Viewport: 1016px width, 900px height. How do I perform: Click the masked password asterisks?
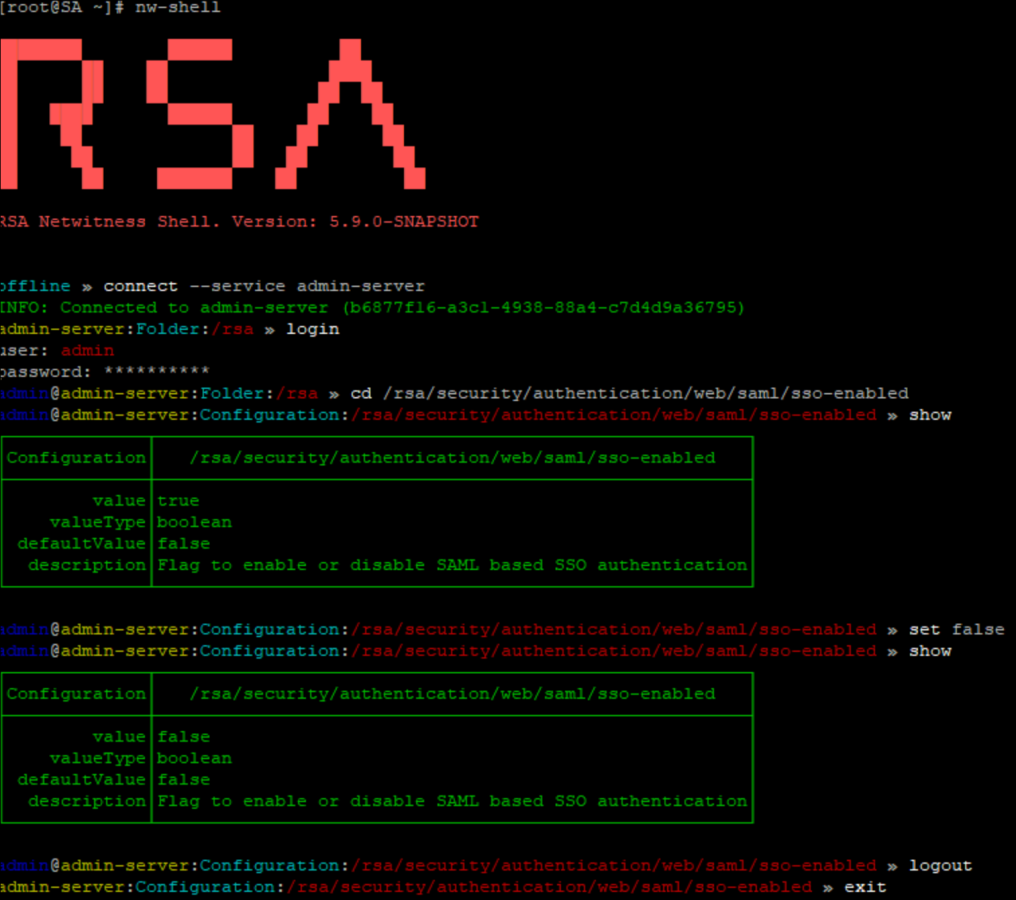157,371
